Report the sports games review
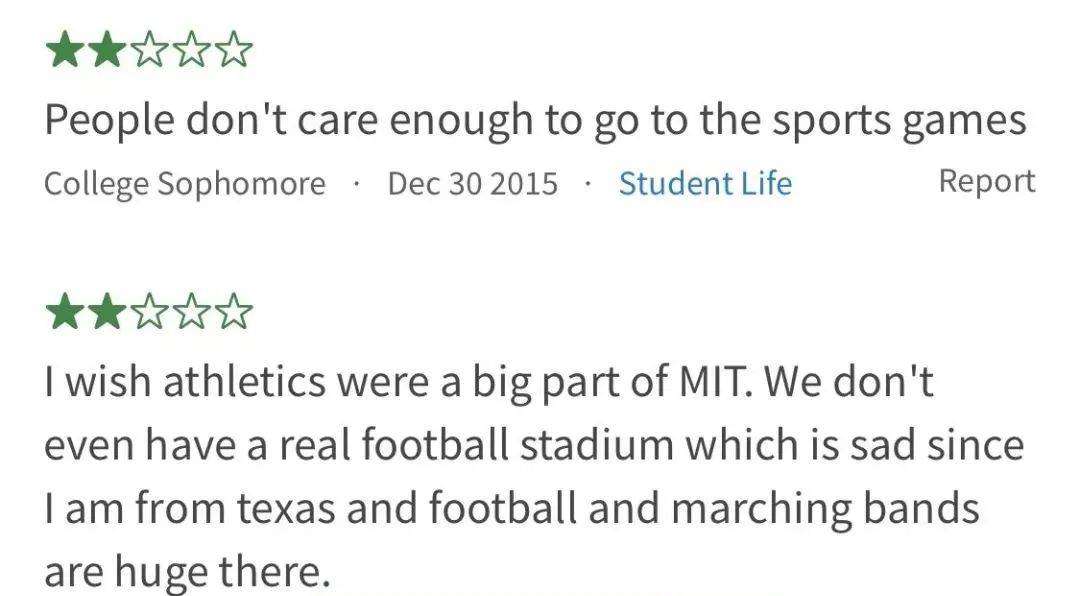This screenshot has width=1080, height=596. point(986,181)
